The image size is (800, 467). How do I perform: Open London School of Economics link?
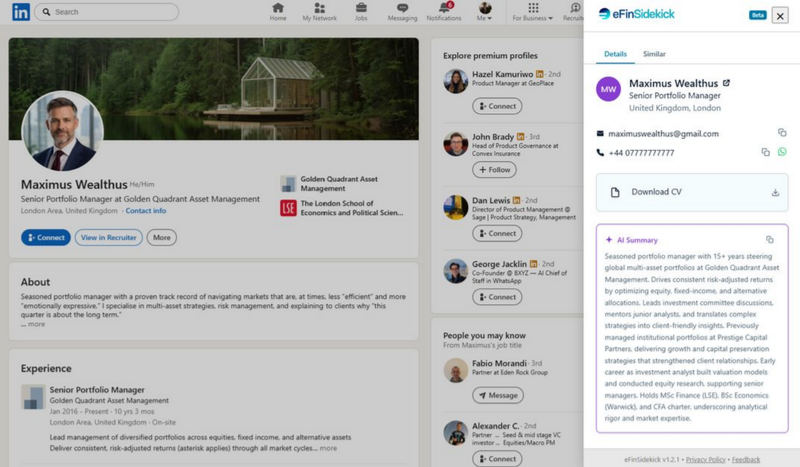pyautogui.click(x=342, y=208)
